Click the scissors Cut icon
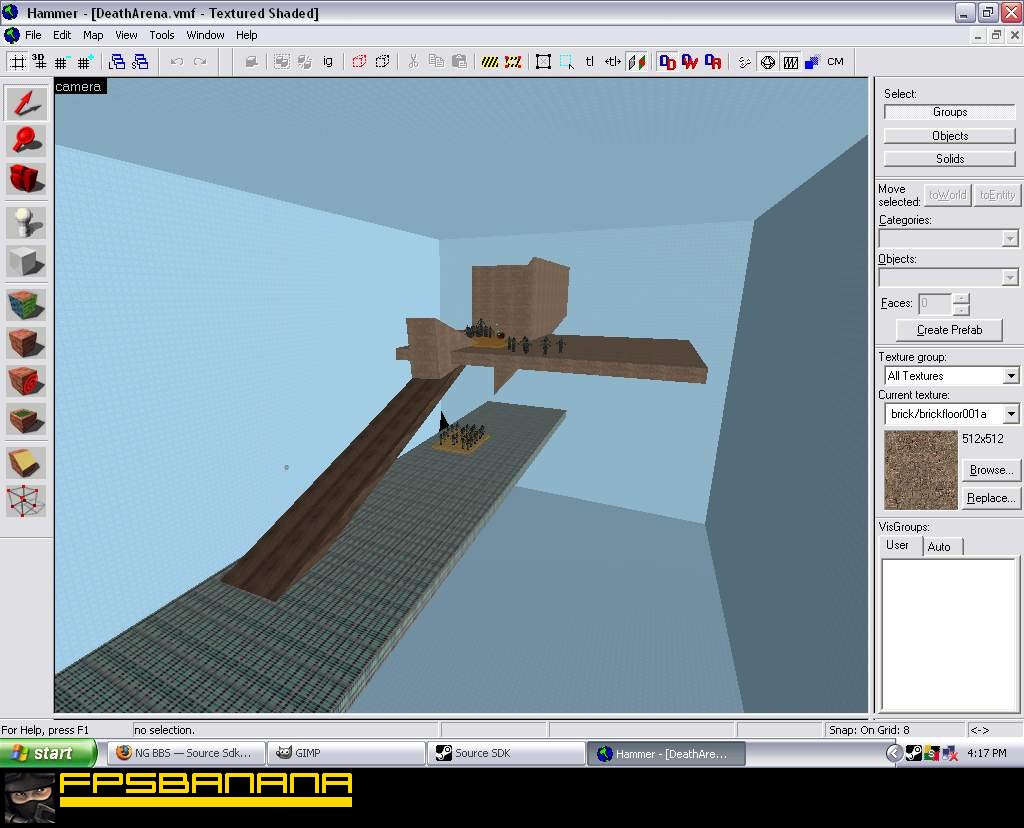Viewport: 1024px width, 828px height. pyautogui.click(x=413, y=62)
